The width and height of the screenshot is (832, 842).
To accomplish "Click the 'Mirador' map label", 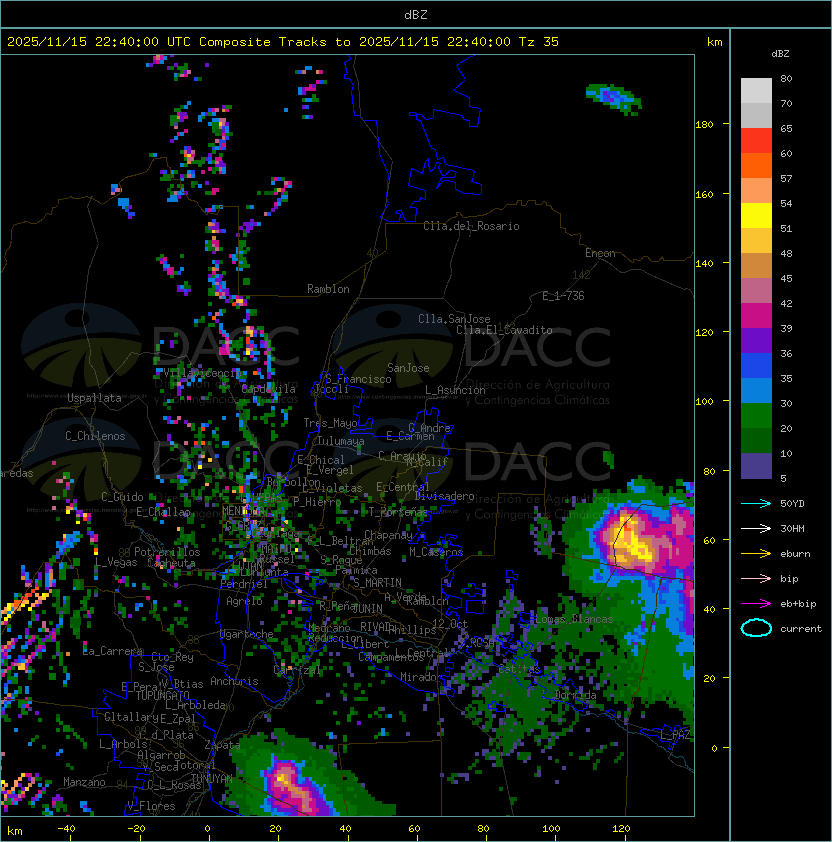I will click(421, 677).
